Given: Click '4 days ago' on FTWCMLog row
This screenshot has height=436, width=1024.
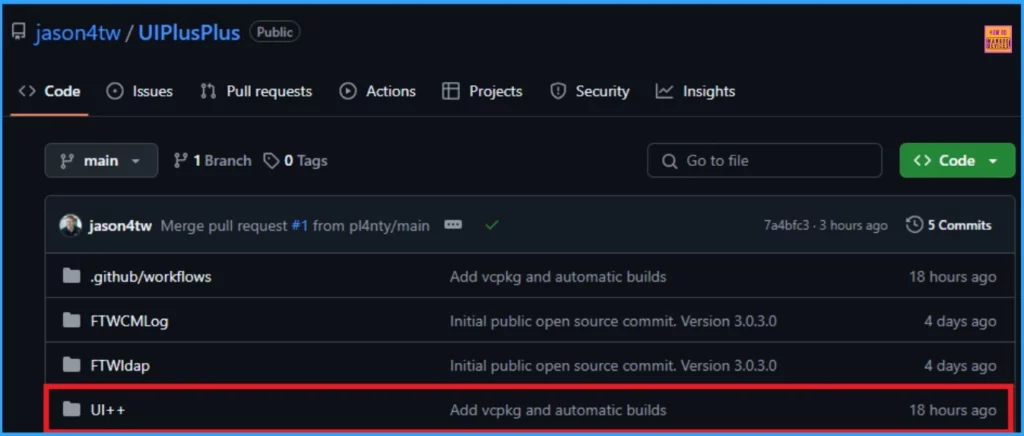Looking at the screenshot, I should [x=960, y=321].
